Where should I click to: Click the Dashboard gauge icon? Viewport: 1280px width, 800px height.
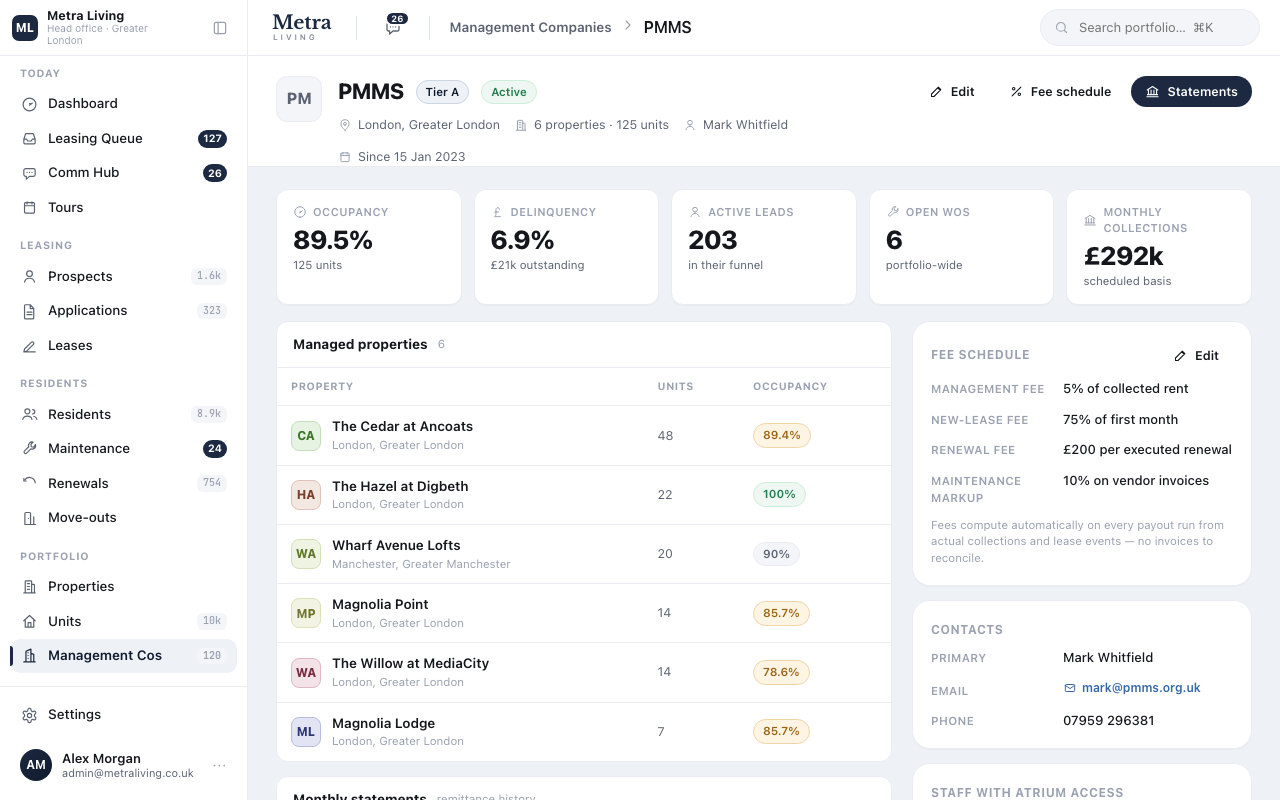tap(30, 104)
